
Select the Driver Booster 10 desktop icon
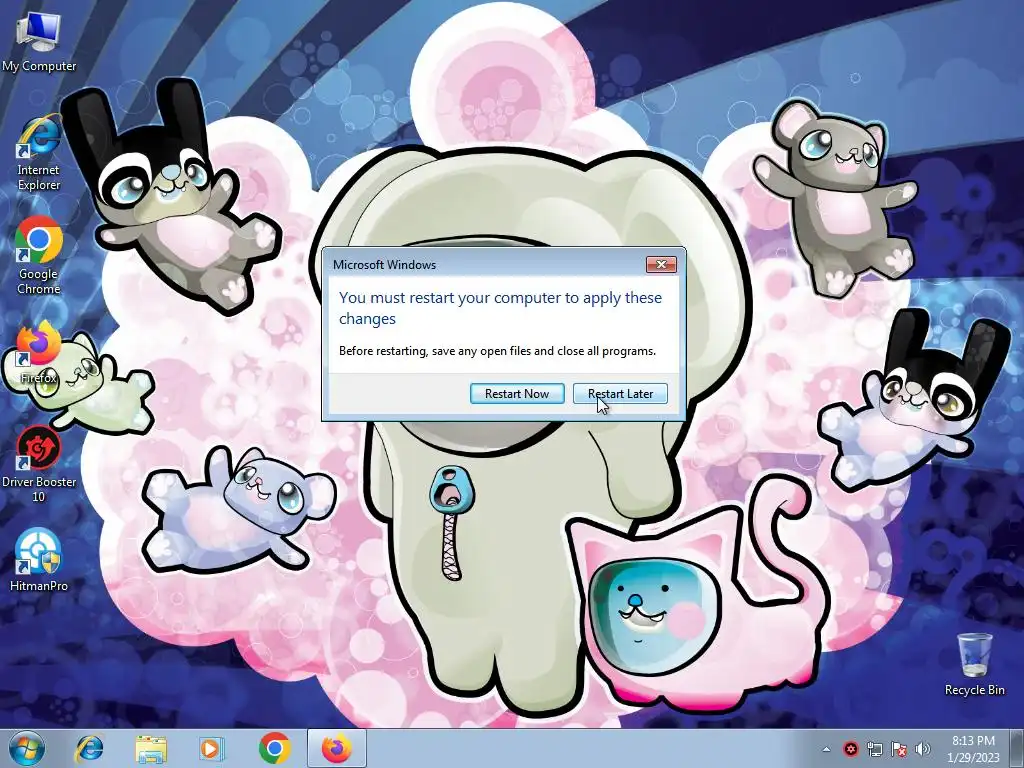pyautogui.click(x=39, y=464)
